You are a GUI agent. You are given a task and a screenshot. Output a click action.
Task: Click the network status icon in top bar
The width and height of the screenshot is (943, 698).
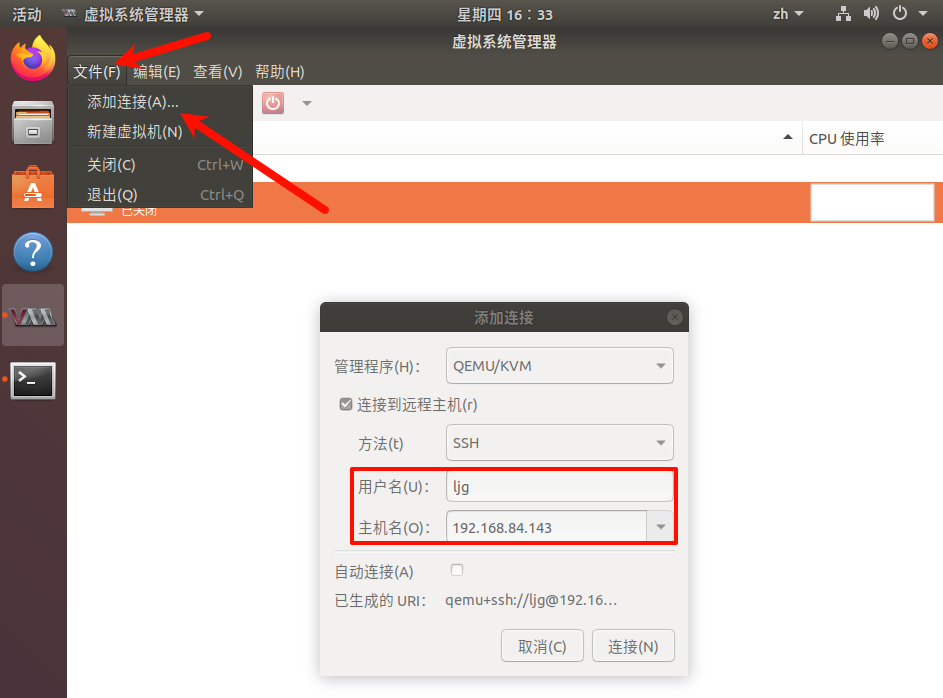click(843, 14)
